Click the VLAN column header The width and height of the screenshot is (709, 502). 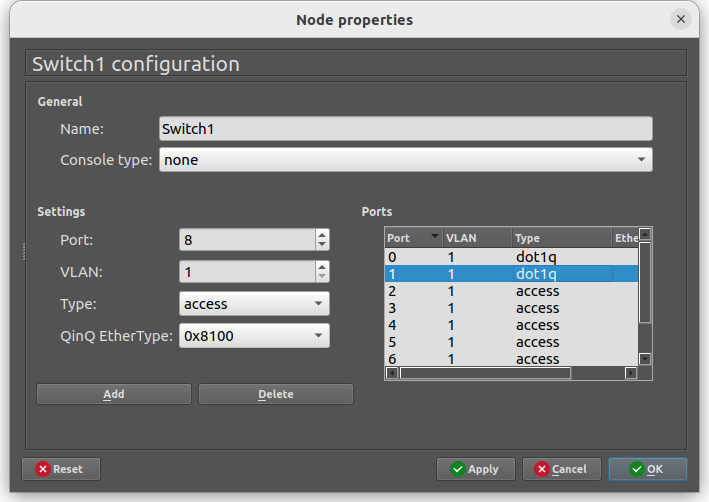click(x=477, y=238)
